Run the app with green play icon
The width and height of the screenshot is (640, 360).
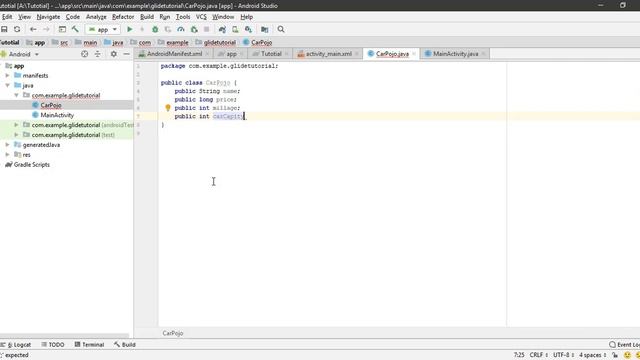click(x=129, y=29)
